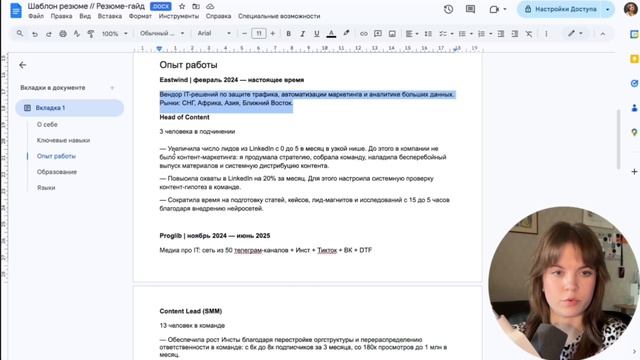
Task: Insert a link
Action: tap(363, 33)
